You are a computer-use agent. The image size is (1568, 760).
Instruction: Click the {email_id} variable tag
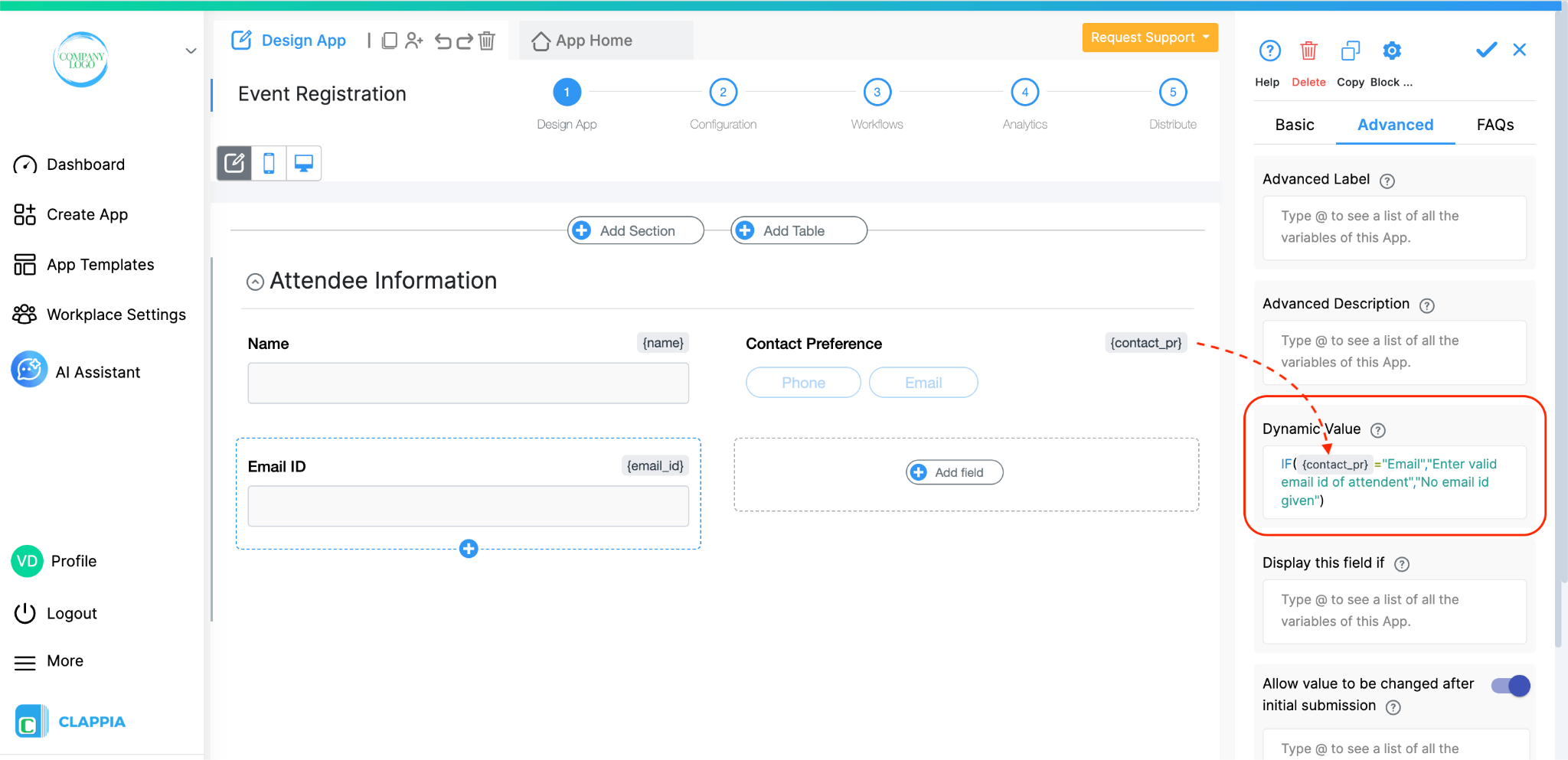[x=655, y=465]
